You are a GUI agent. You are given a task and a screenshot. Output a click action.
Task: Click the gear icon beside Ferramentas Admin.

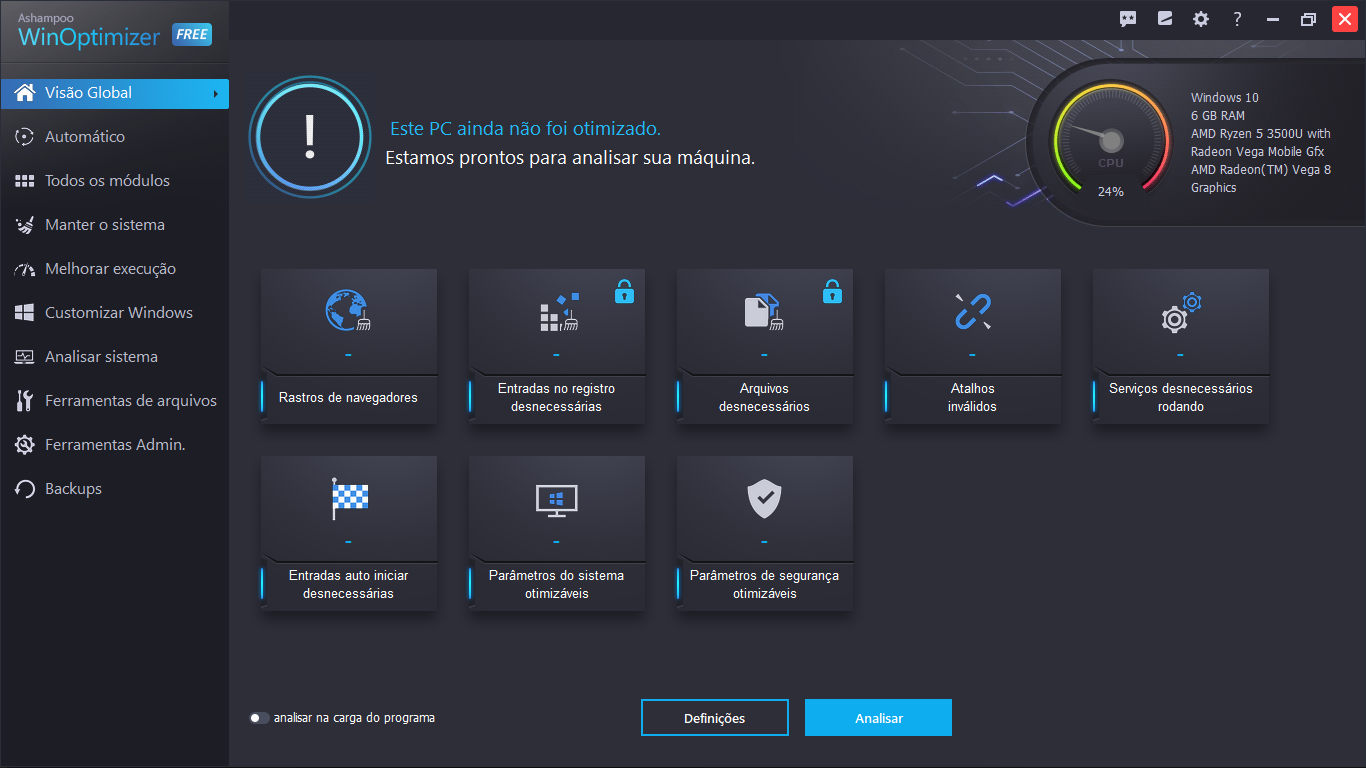25,445
